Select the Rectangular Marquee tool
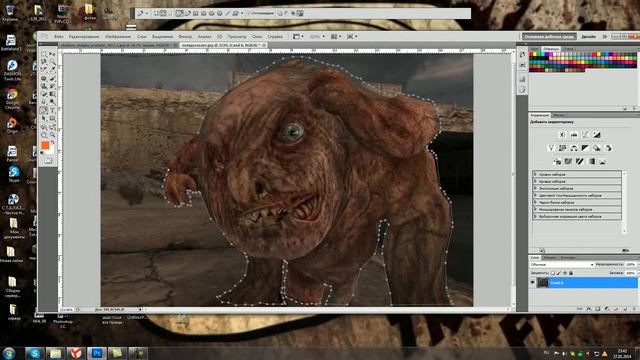640x360 pixels. click(x=44, y=54)
